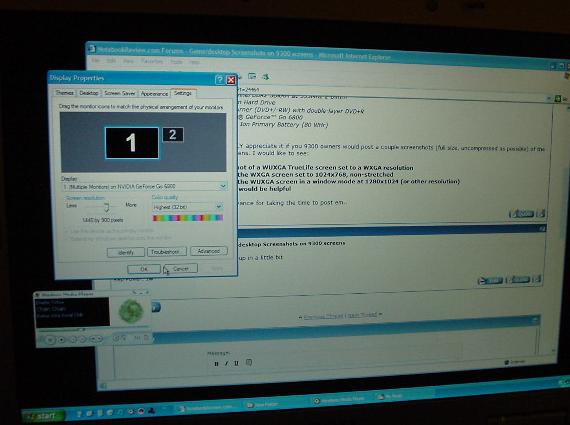This screenshot has height=425, width=570.
Task: Click the green visualization in Media Player
Action: tap(131, 311)
